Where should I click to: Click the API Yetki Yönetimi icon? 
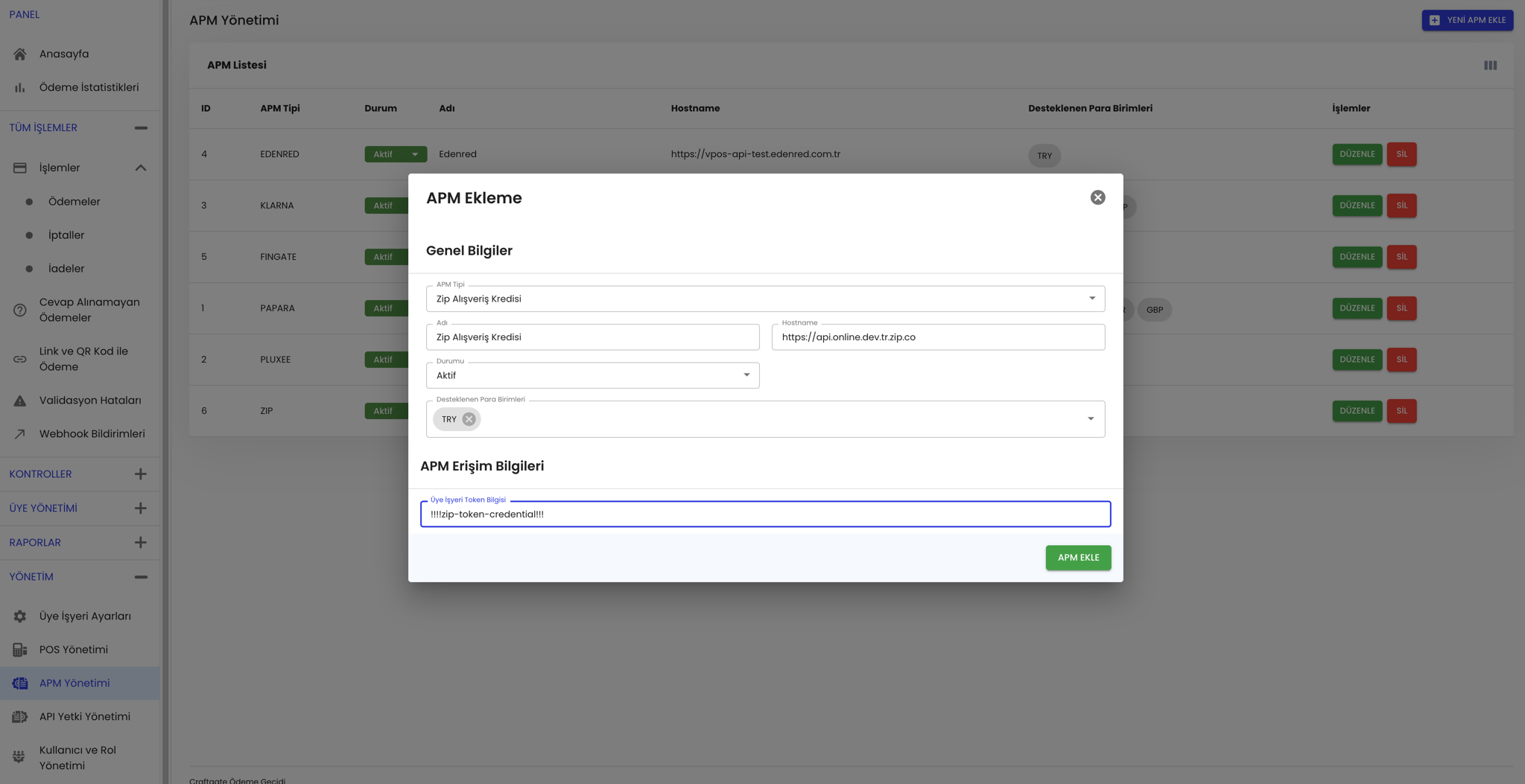(x=20, y=717)
